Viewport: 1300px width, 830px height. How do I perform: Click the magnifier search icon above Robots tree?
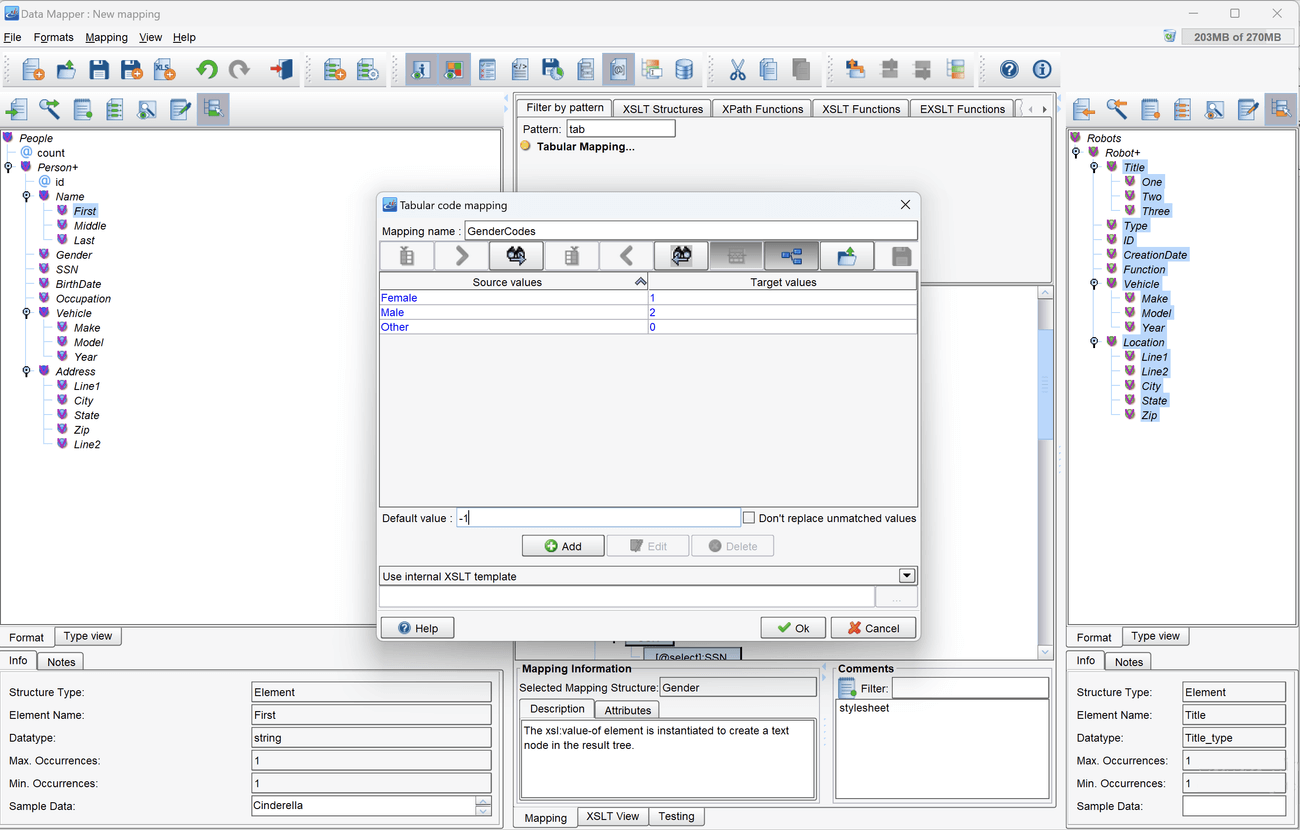(x=1117, y=109)
